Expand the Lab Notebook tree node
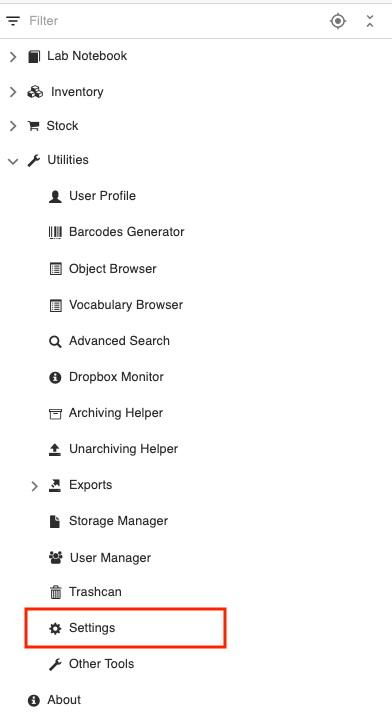The image size is (392, 713). (x=13, y=56)
